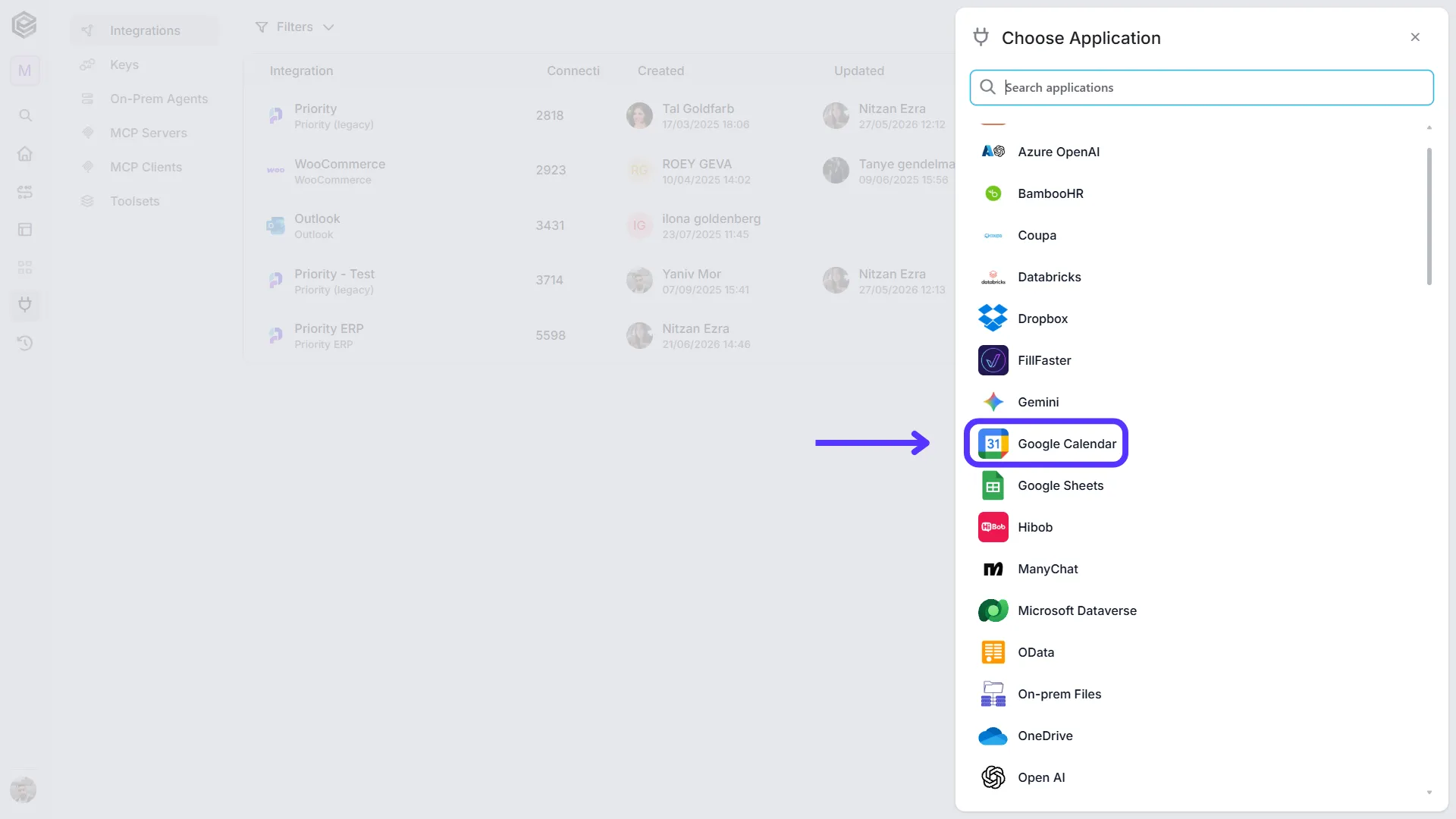The width and height of the screenshot is (1456, 819).
Task: Open the Priority ERP integration row
Action: 599,335
